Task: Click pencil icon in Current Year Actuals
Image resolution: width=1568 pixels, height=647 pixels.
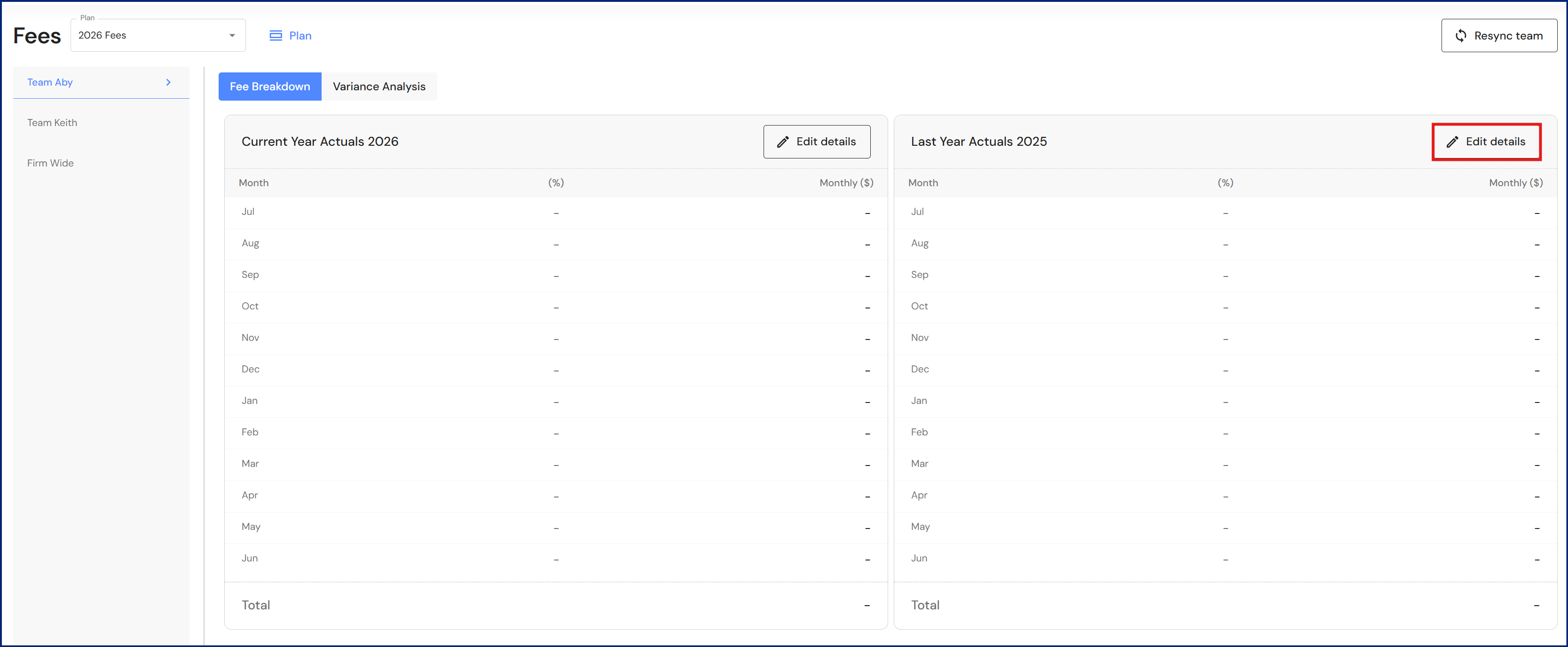Action: coord(783,142)
